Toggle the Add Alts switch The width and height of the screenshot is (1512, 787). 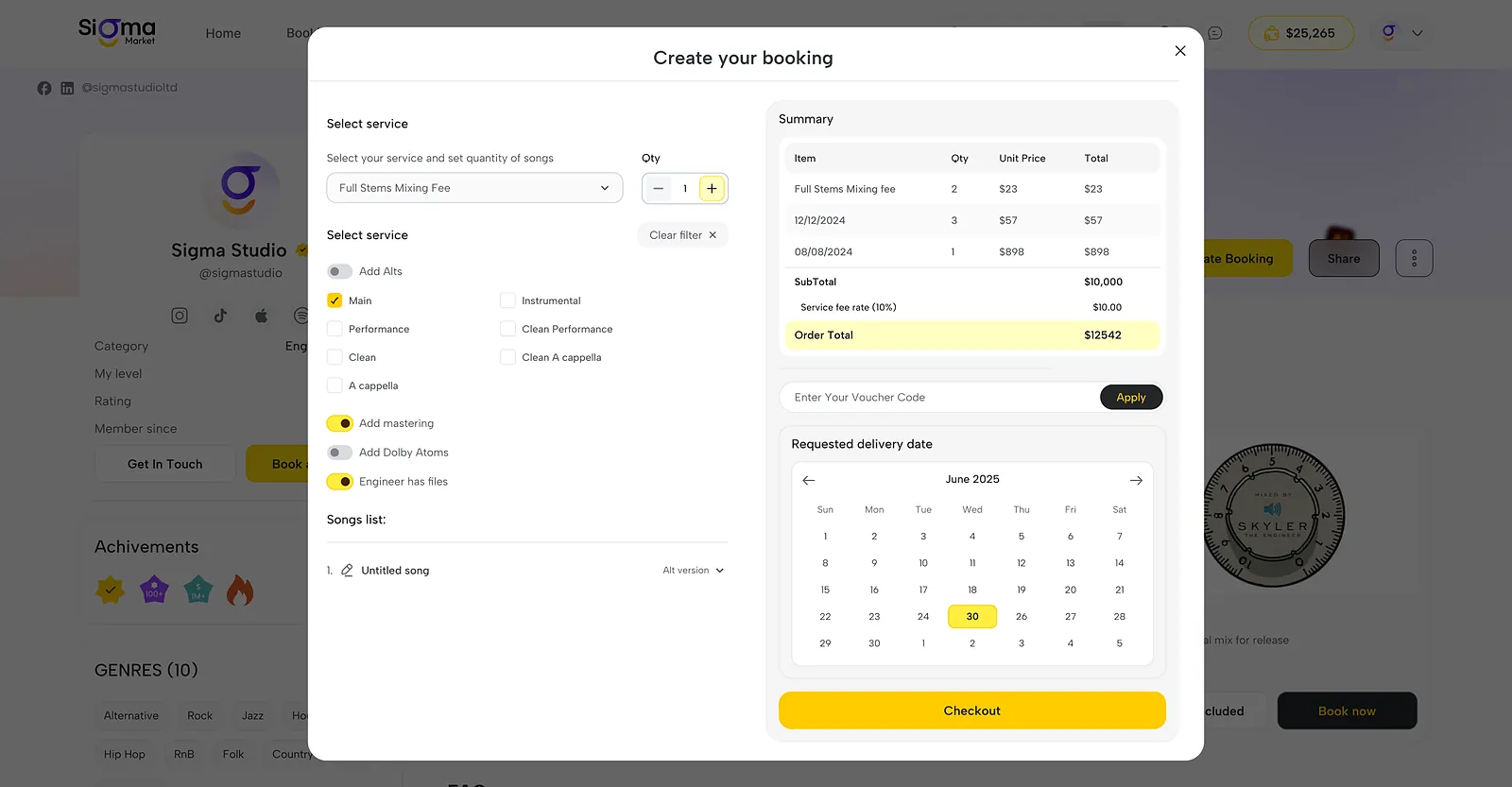click(340, 271)
